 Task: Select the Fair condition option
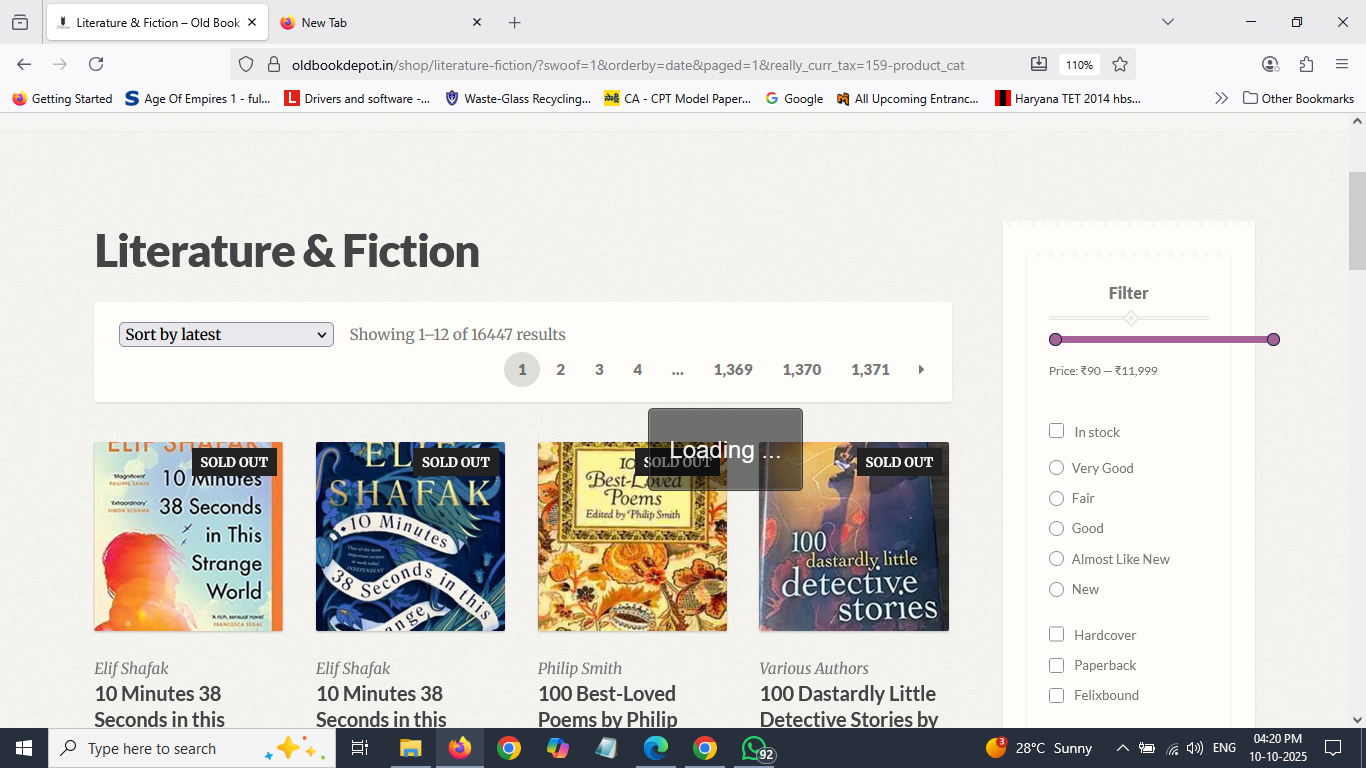[x=1056, y=498]
